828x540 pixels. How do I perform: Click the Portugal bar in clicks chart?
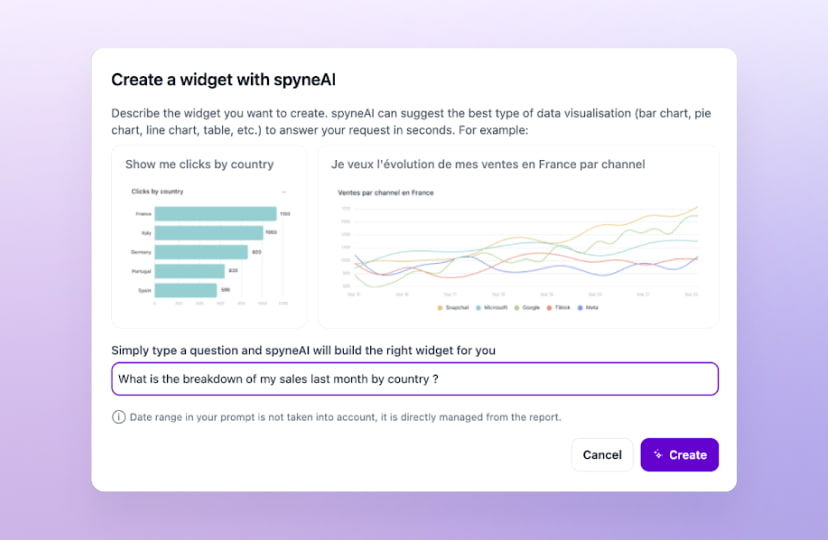coord(190,271)
